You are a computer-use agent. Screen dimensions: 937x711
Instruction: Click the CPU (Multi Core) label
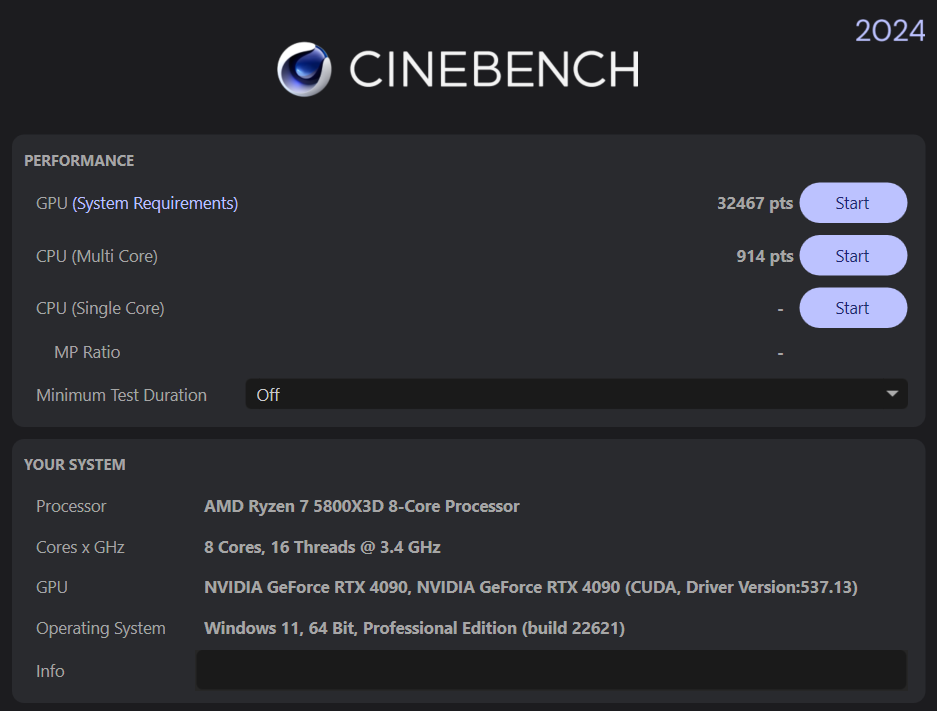pyautogui.click(x=97, y=256)
